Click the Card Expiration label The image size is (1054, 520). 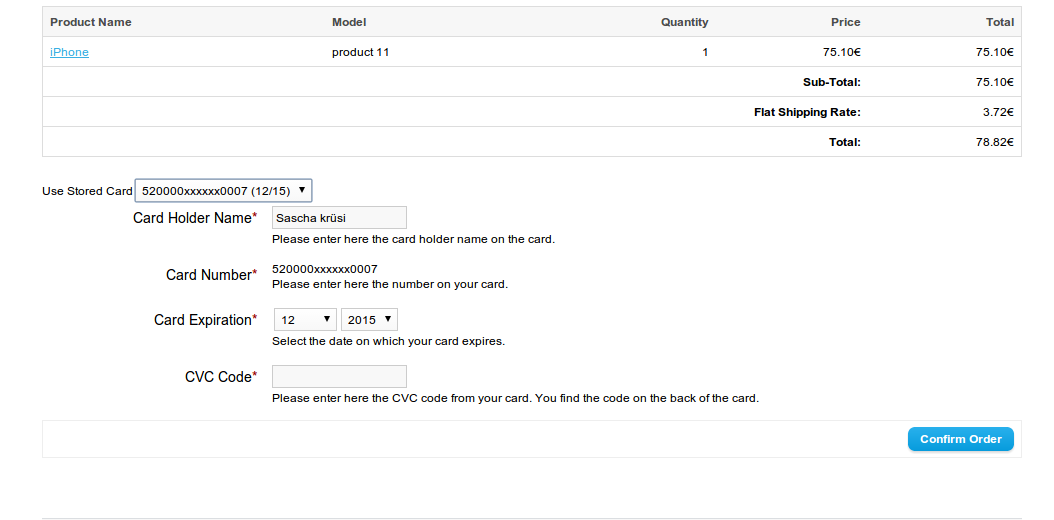[x=203, y=320]
